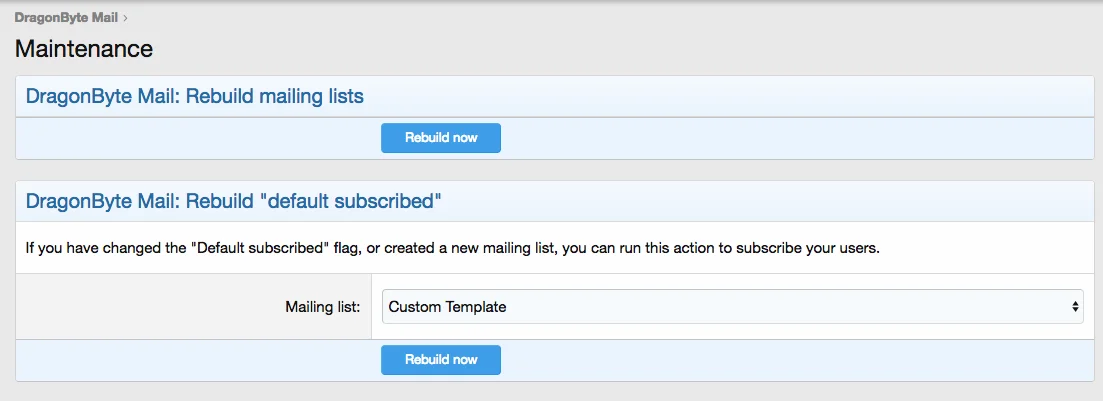Click the "Custom Template" selected value text
The height and width of the screenshot is (401, 1103).
447,307
